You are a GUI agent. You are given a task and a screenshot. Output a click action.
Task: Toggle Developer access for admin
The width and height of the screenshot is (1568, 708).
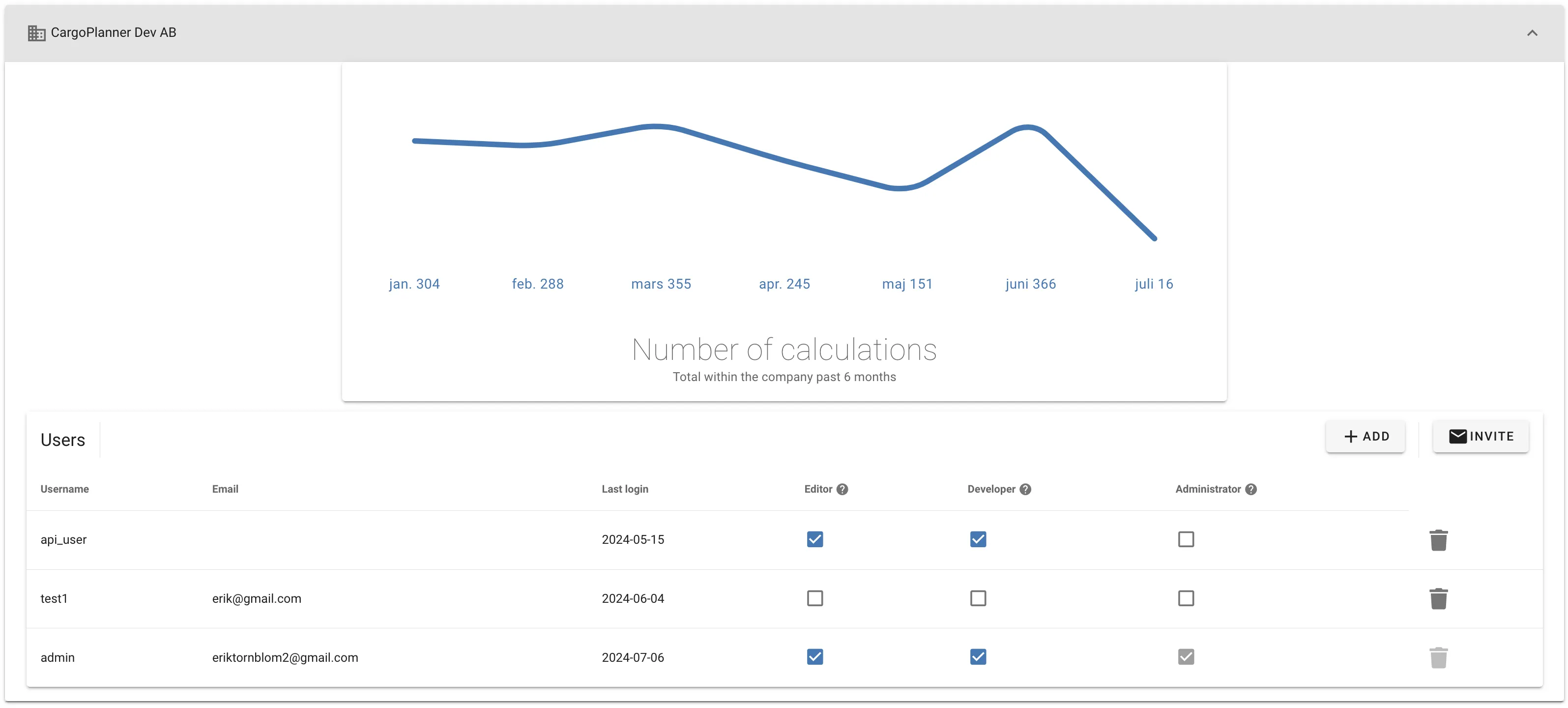point(978,657)
